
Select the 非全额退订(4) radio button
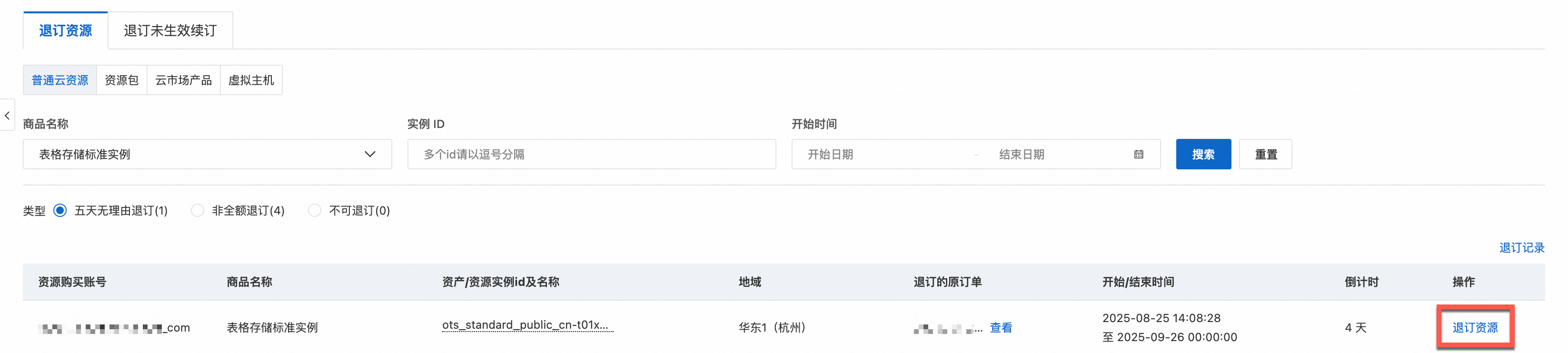click(x=197, y=211)
